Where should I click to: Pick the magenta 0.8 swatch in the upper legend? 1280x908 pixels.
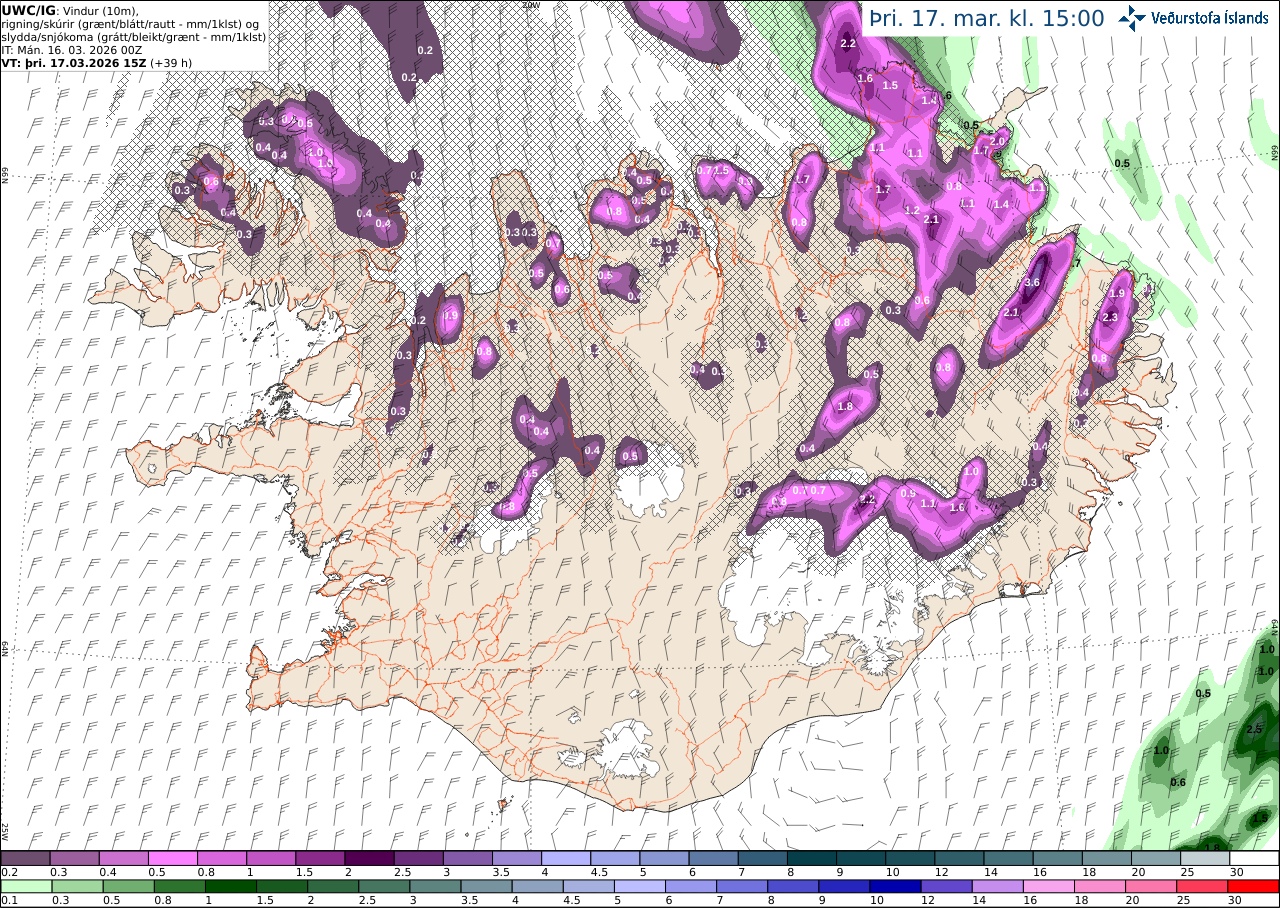(222, 858)
